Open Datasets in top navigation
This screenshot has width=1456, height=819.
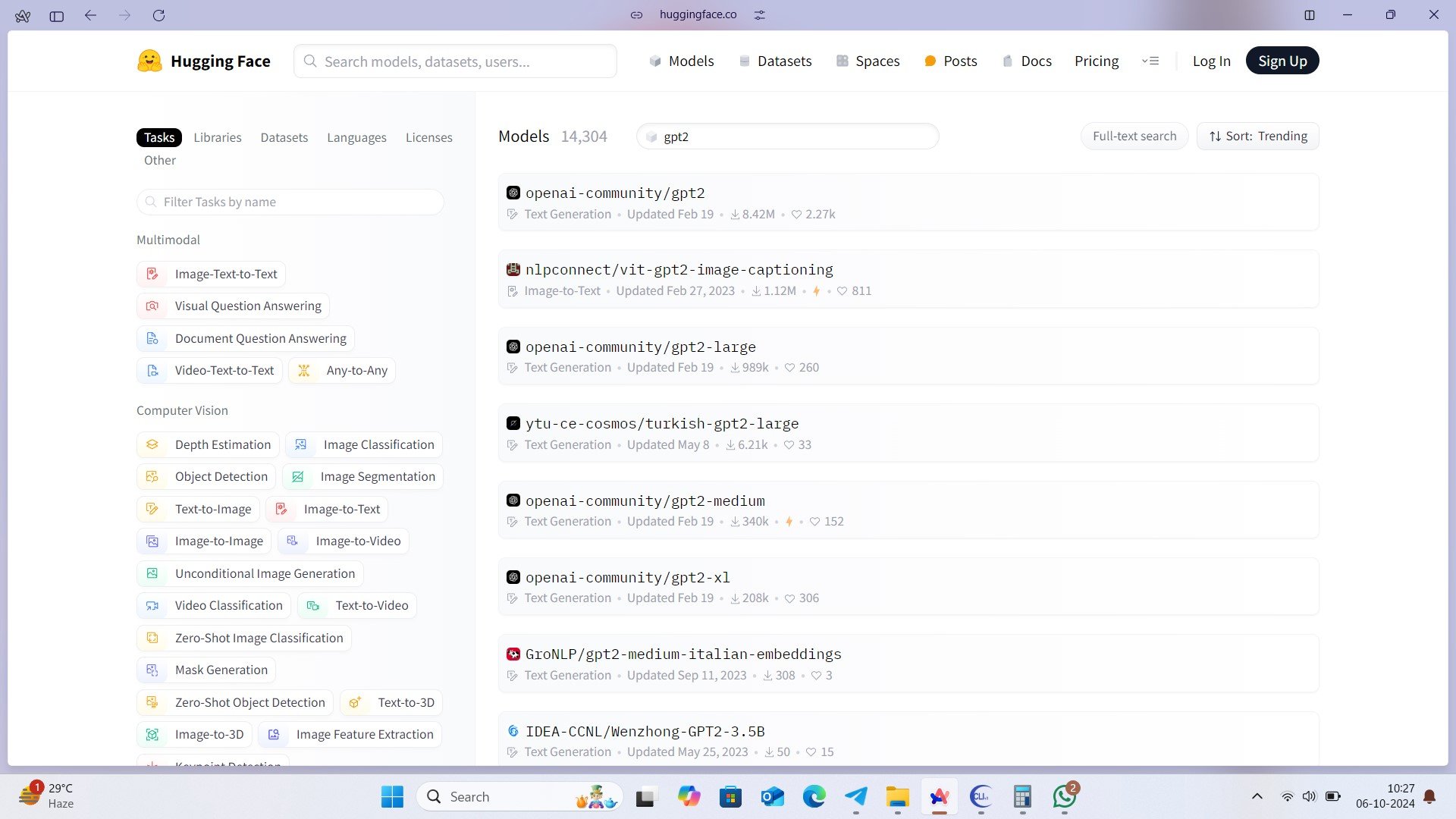775,61
